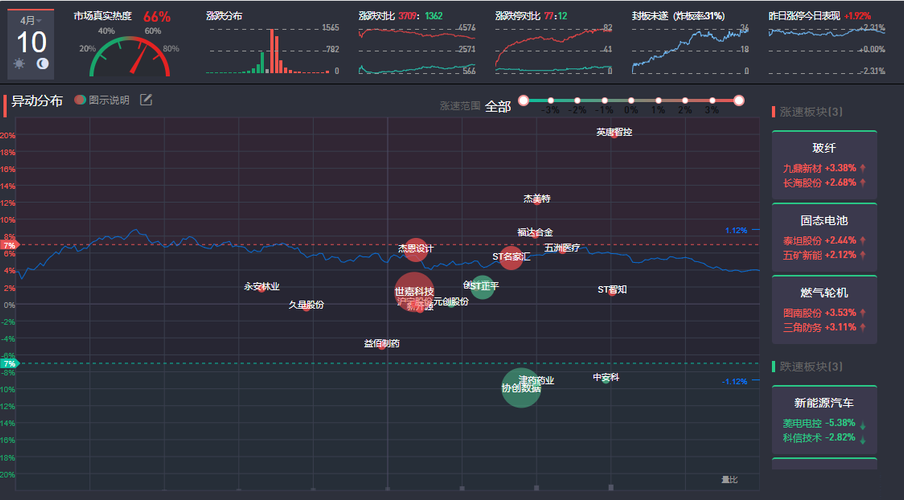Screen dimensions: 904x500
Task: Open the edit pencil icon beside 图示说明
Action: (x=146, y=100)
